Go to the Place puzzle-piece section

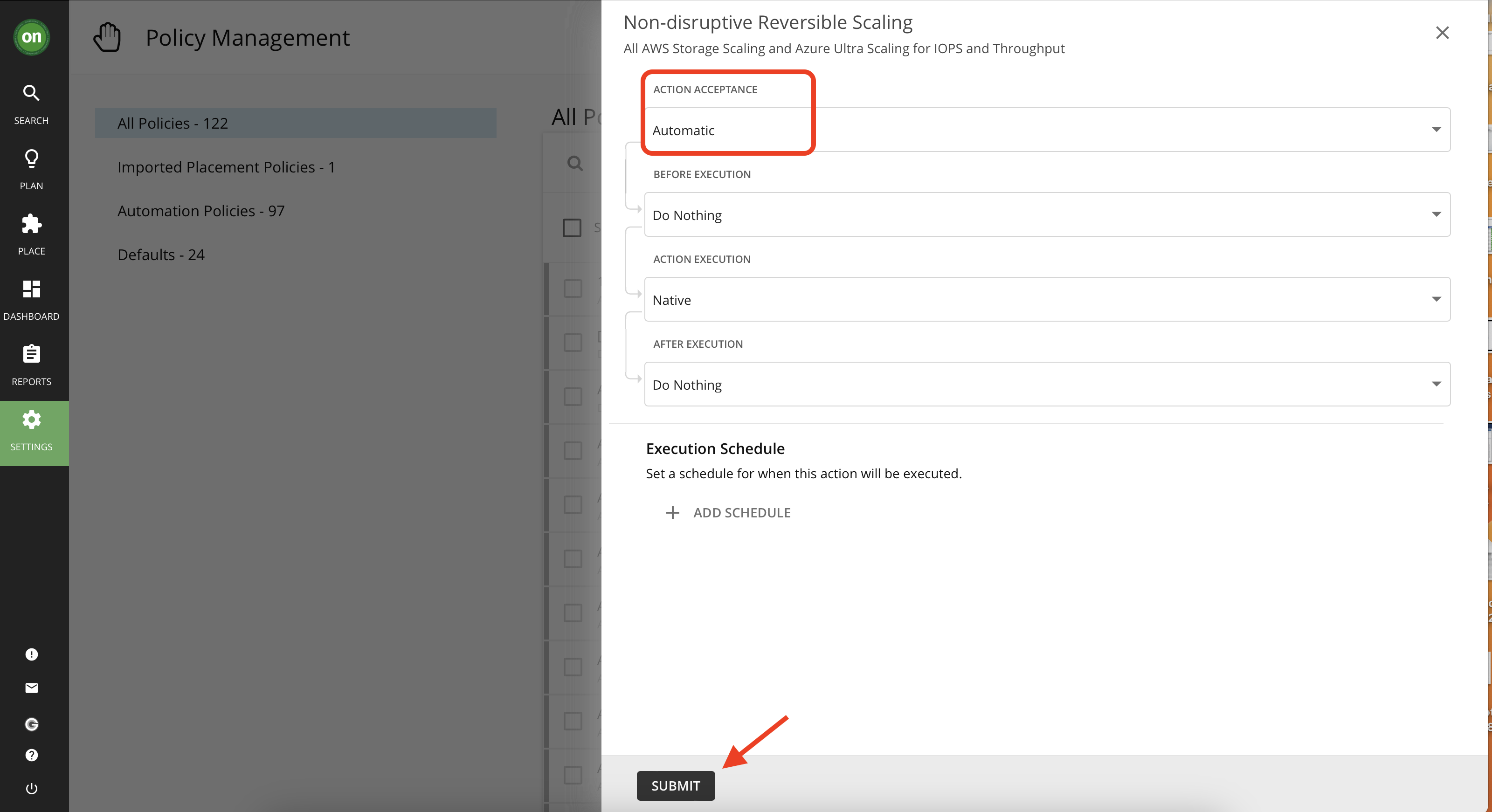point(31,235)
